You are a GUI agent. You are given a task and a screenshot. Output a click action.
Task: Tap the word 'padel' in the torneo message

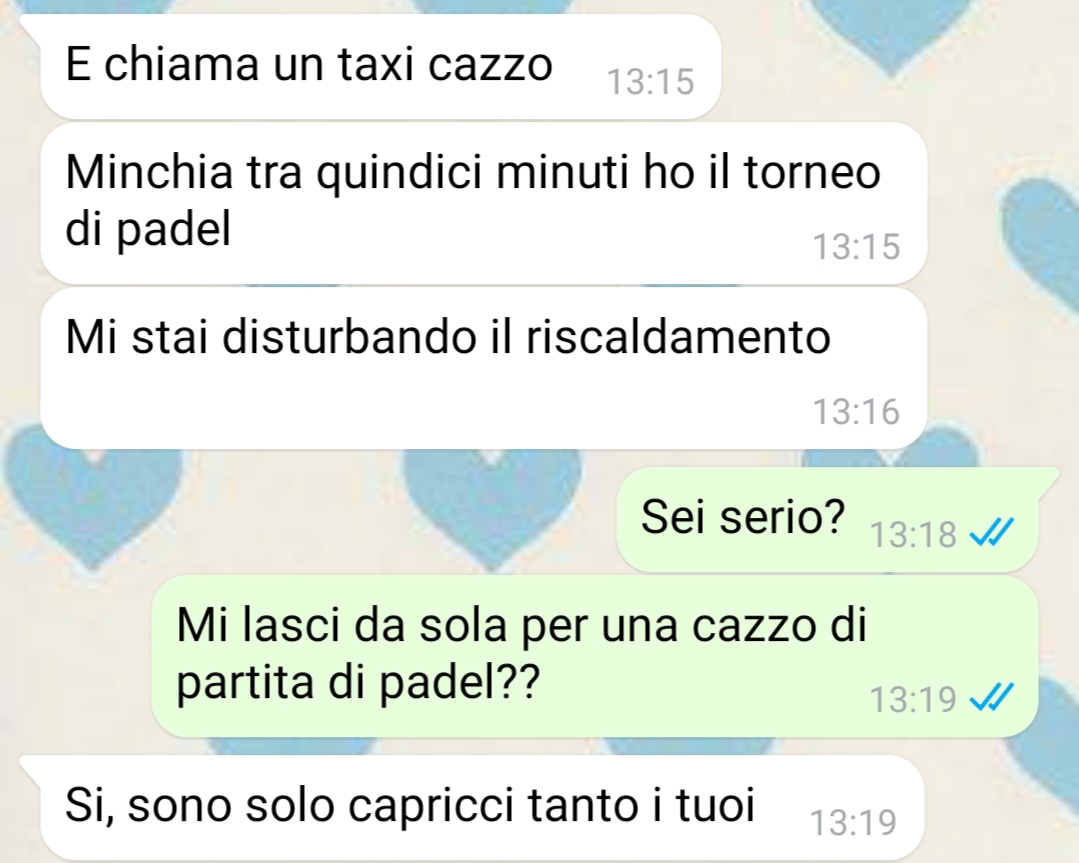tap(173, 231)
